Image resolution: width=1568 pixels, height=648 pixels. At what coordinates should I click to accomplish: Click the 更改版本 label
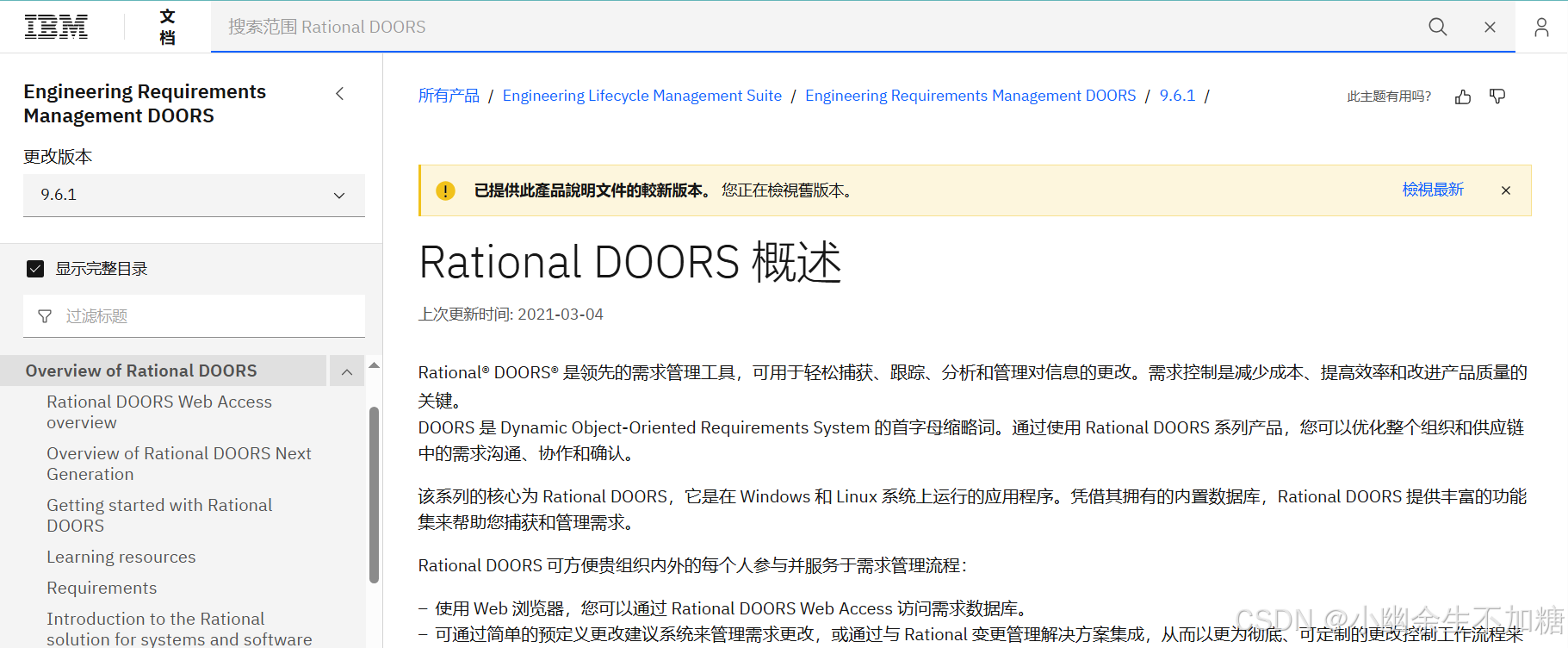pyautogui.click(x=58, y=157)
